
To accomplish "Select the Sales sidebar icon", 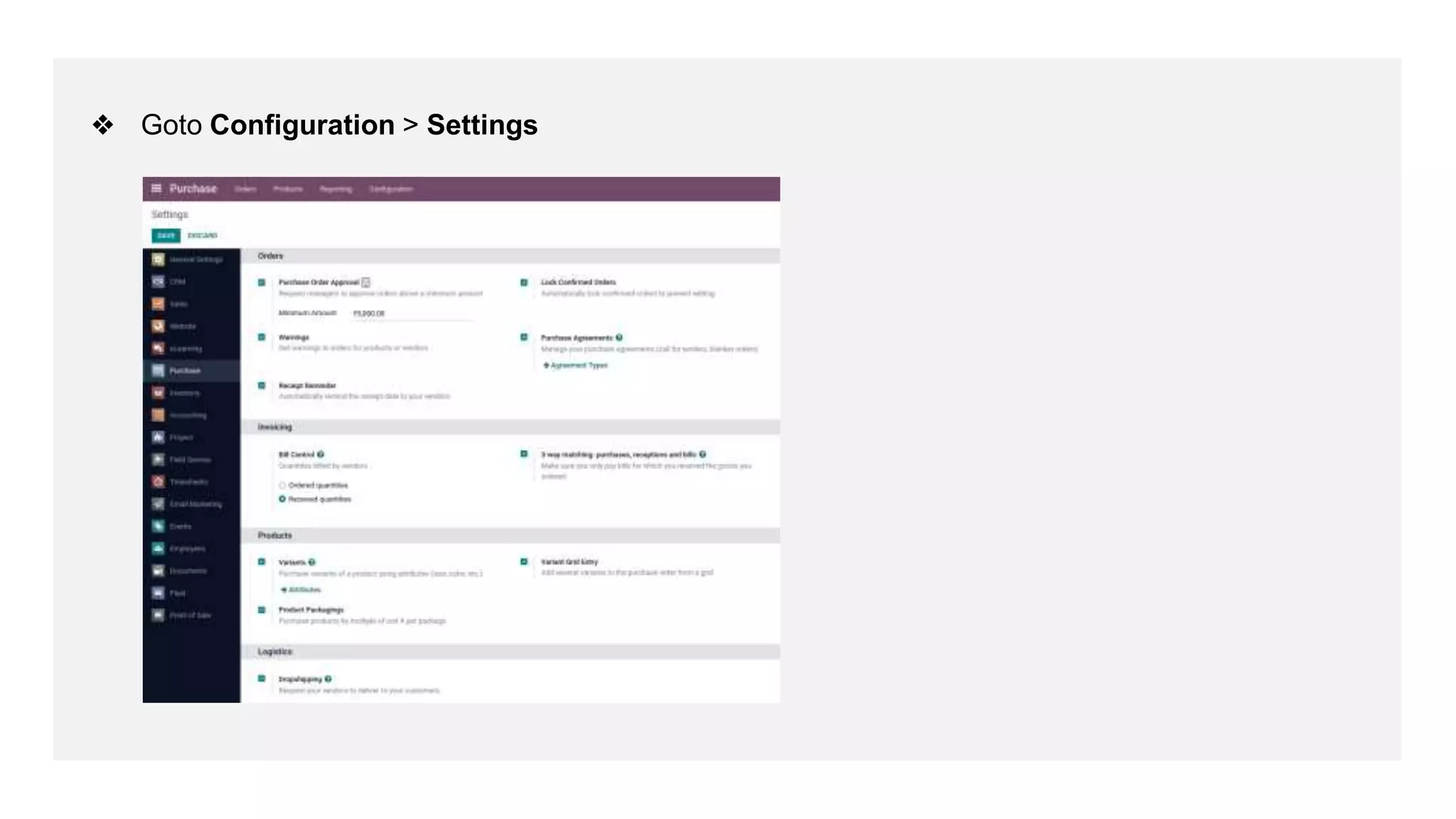I will [158, 304].
